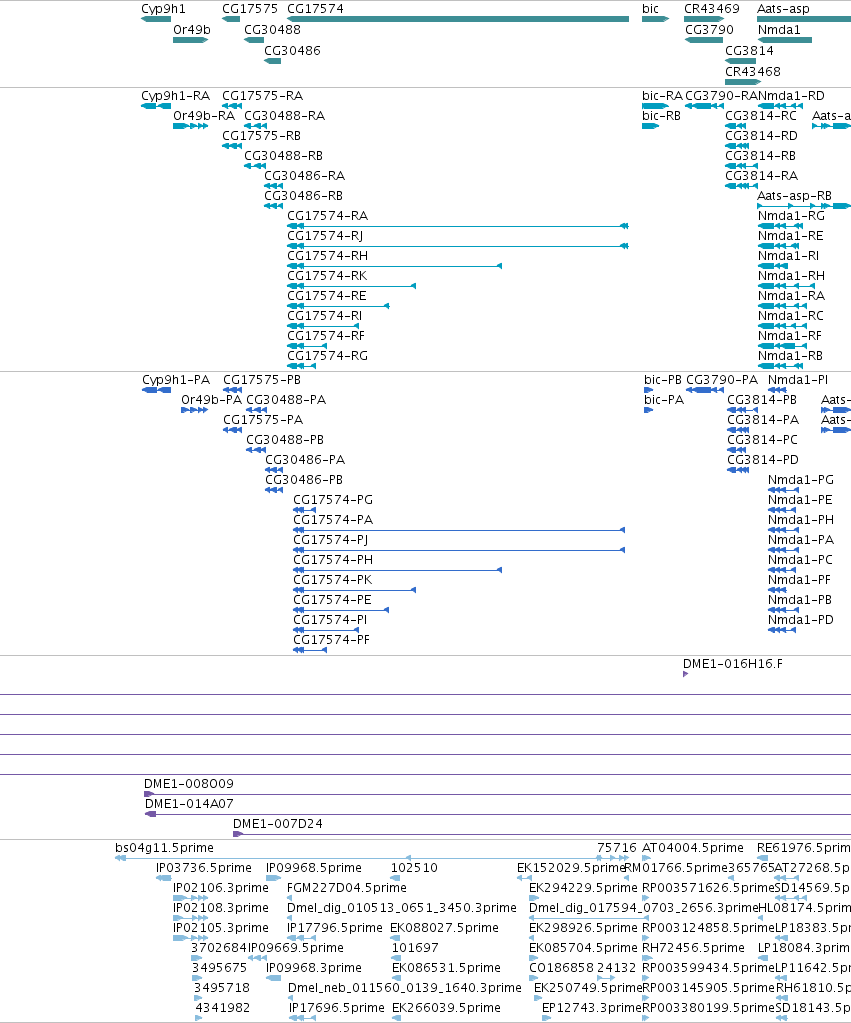The width and height of the screenshot is (851, 1023).
Task: Select the CG17574 gene bar
Action: (458, 19)
